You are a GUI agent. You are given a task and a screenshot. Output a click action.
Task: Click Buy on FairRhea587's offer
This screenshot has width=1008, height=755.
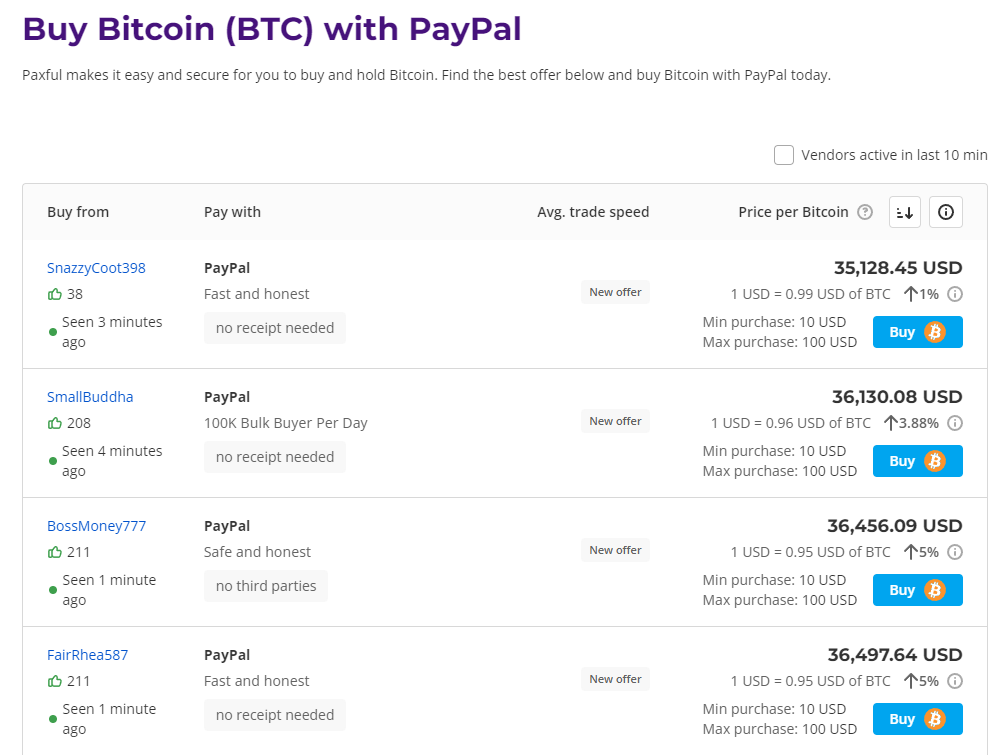917,719
